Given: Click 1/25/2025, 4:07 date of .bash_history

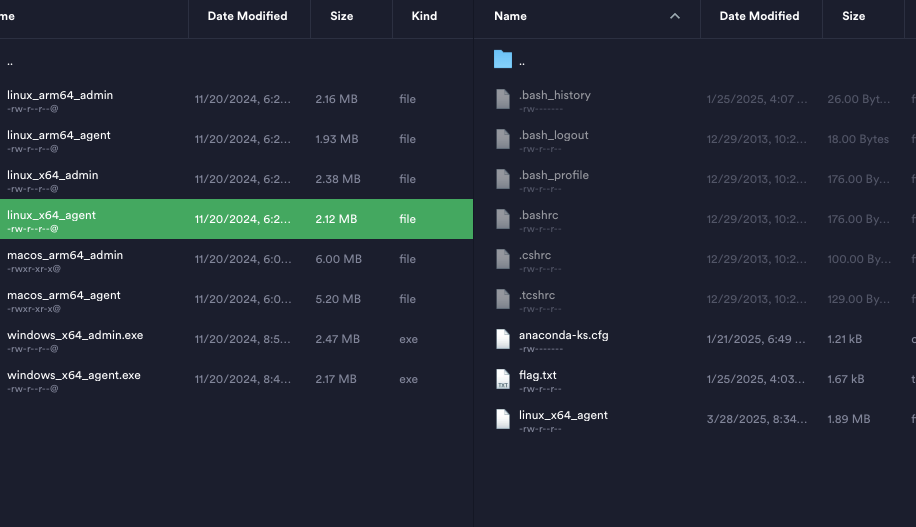Looking at the screenshot, I should [757, 99].
